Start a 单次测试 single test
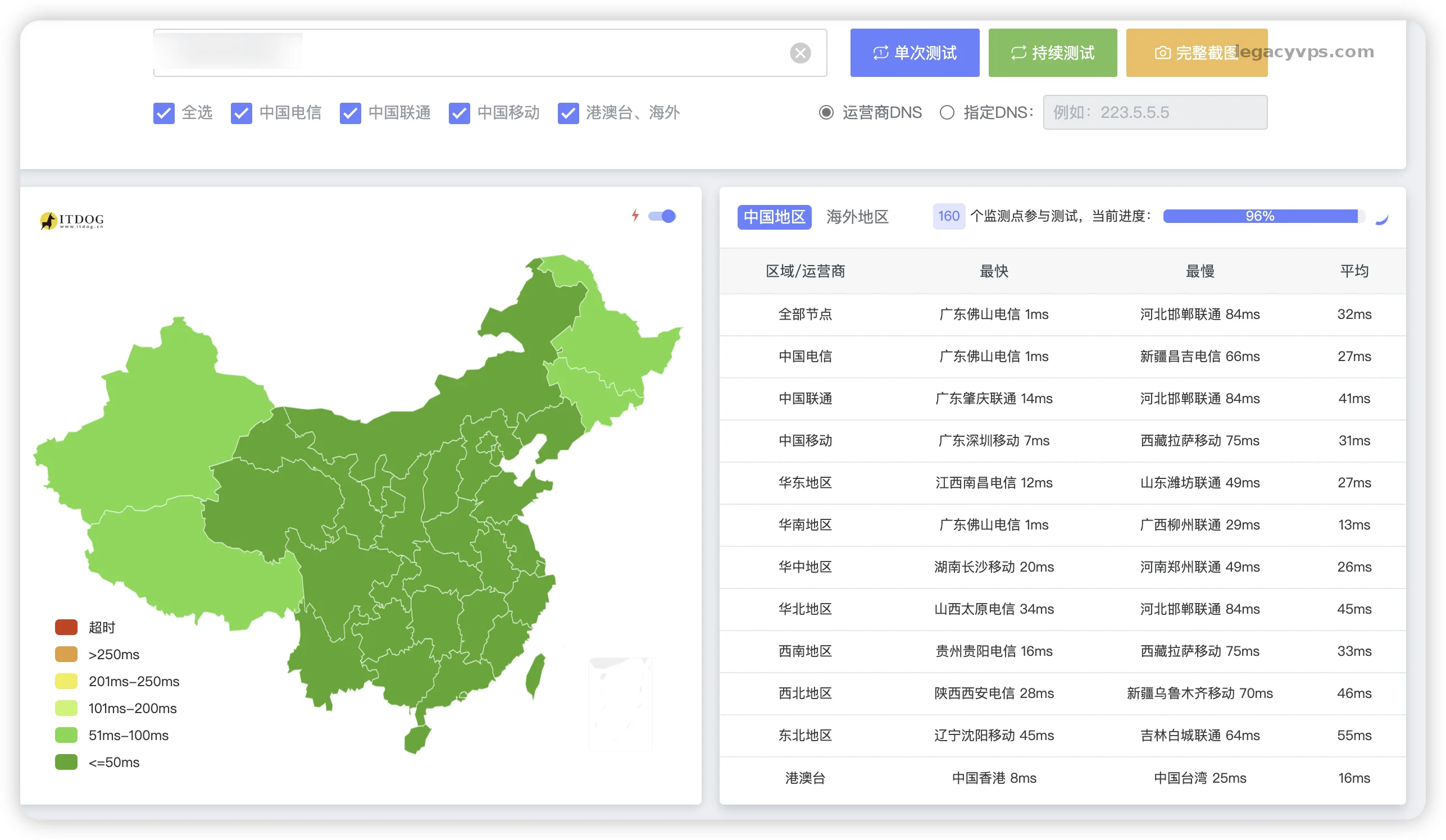1446x840 pixels. pos(914,53)
